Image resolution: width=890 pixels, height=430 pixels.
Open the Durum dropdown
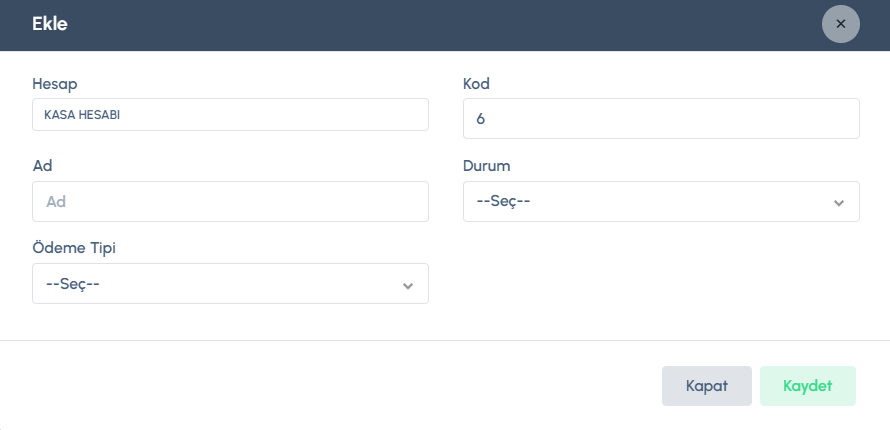click(661, 201)
